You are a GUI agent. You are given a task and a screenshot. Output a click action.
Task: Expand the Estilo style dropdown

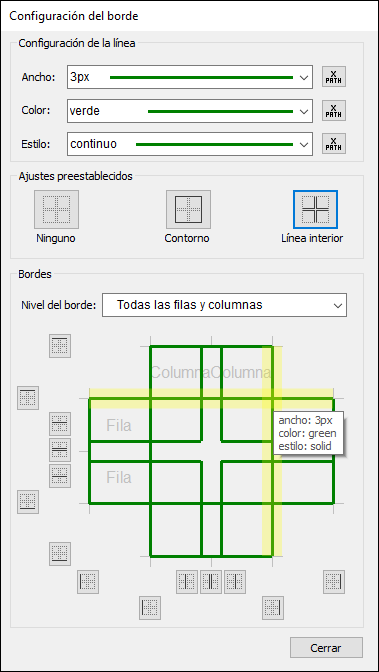click(x=190, y=144)
